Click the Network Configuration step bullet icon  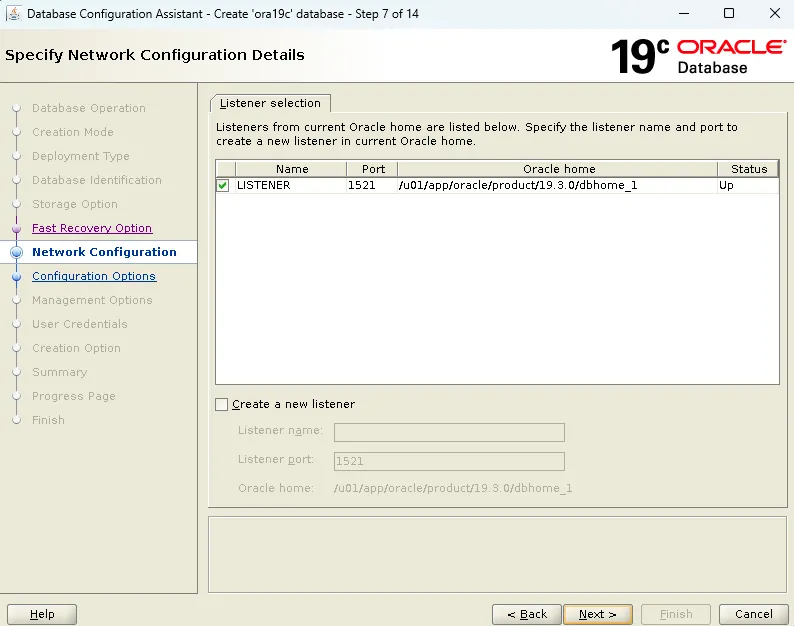[x=17, y=252]
